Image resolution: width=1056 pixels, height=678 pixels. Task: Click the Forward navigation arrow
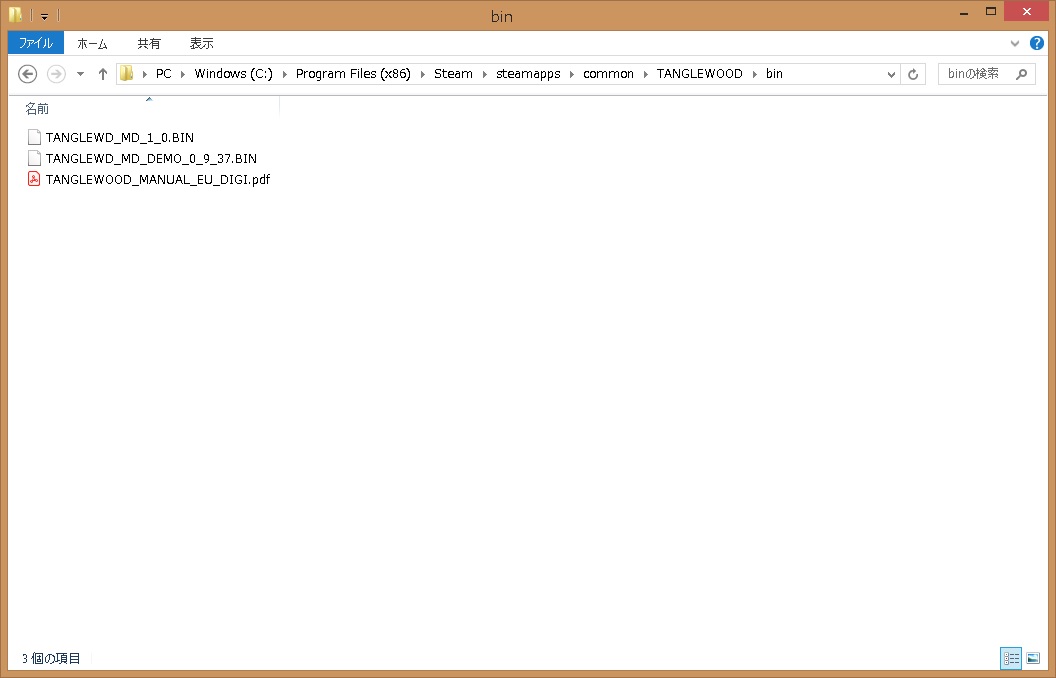57,74
